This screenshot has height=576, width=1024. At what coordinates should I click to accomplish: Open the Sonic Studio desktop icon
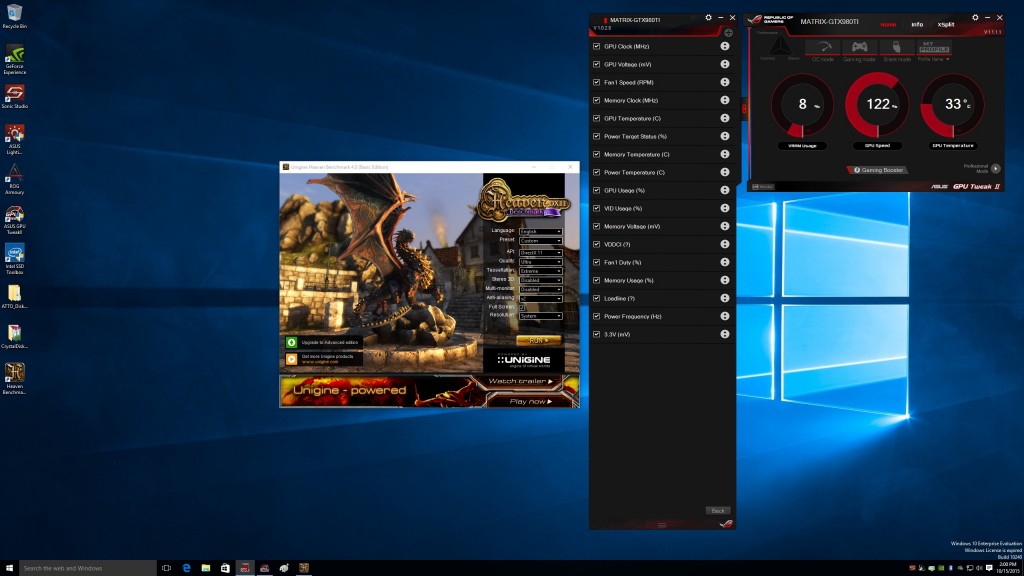click(x=14, y=96)
